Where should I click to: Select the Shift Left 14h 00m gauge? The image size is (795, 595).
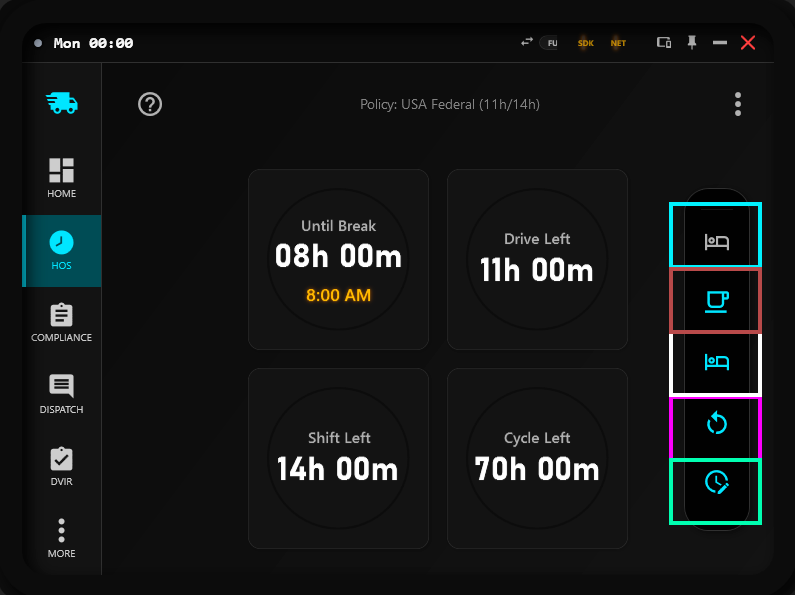pos(338,458)
